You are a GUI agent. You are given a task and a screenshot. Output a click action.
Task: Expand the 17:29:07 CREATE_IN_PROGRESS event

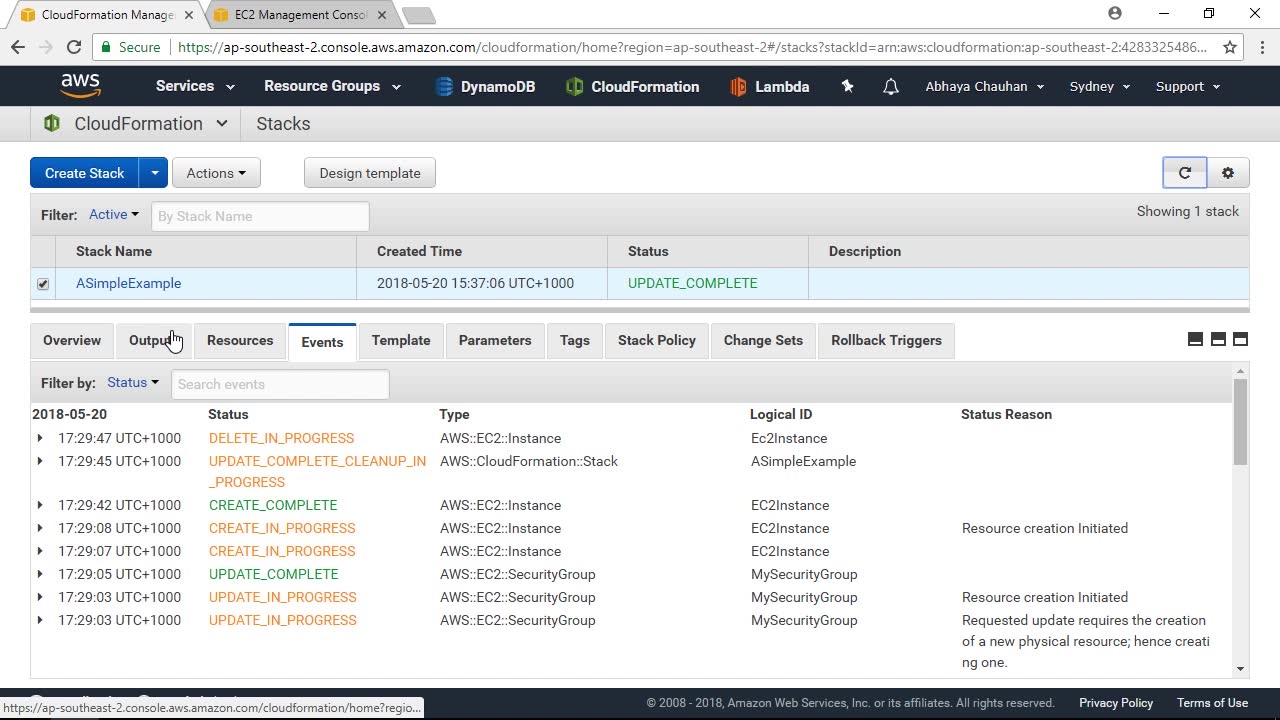pyautogui.click(x=40, y=551)
